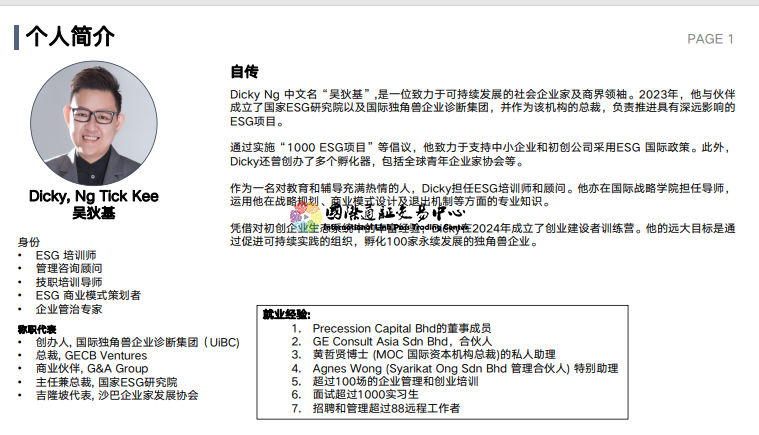759x435 pixels.
Task: Select the Precession Capital Bhd list item
Action: [x=401, y=328]
